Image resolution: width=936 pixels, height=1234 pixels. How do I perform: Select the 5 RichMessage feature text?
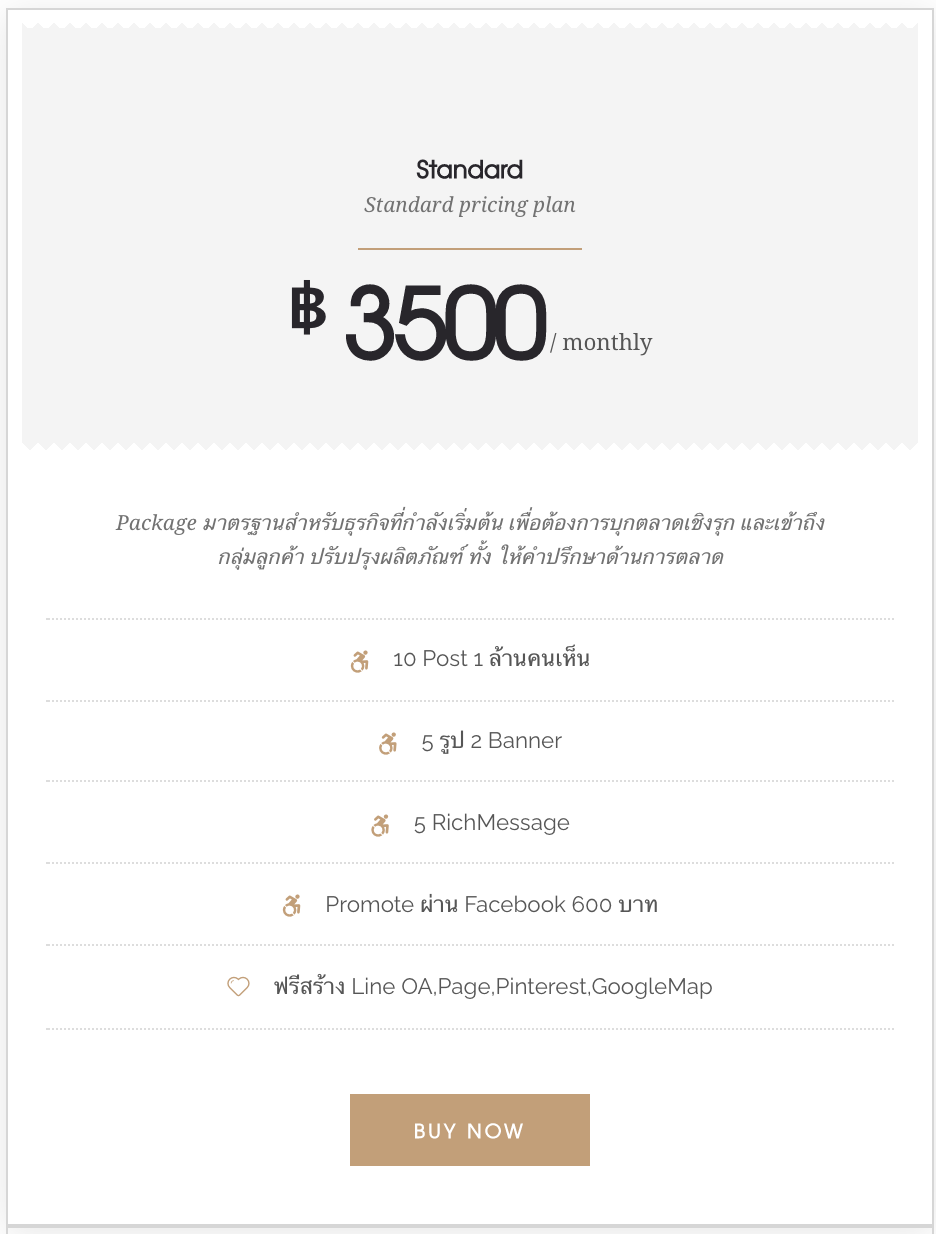492,823
